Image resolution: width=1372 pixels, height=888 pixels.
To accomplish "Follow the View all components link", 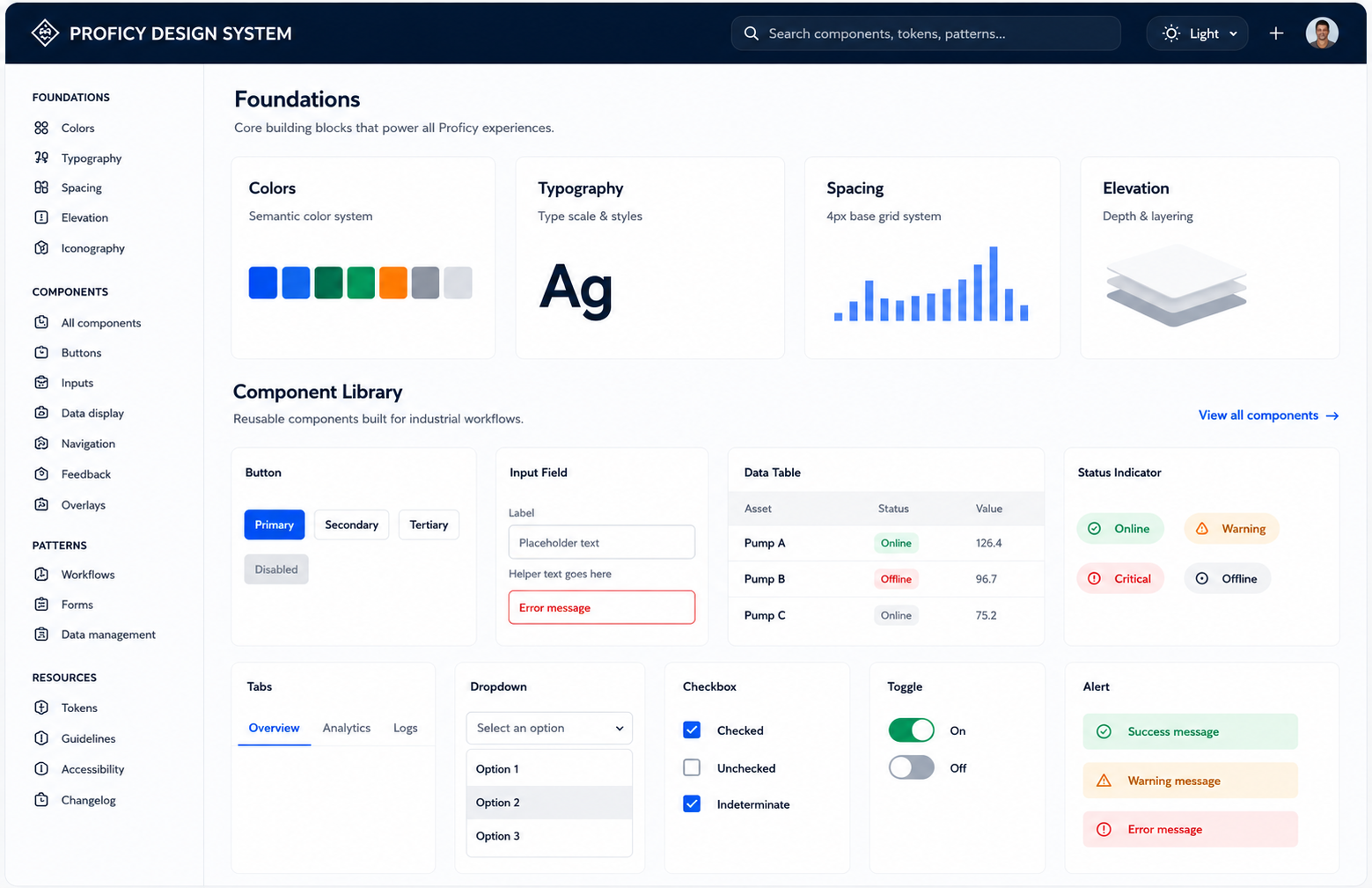I will point(1268,415).
